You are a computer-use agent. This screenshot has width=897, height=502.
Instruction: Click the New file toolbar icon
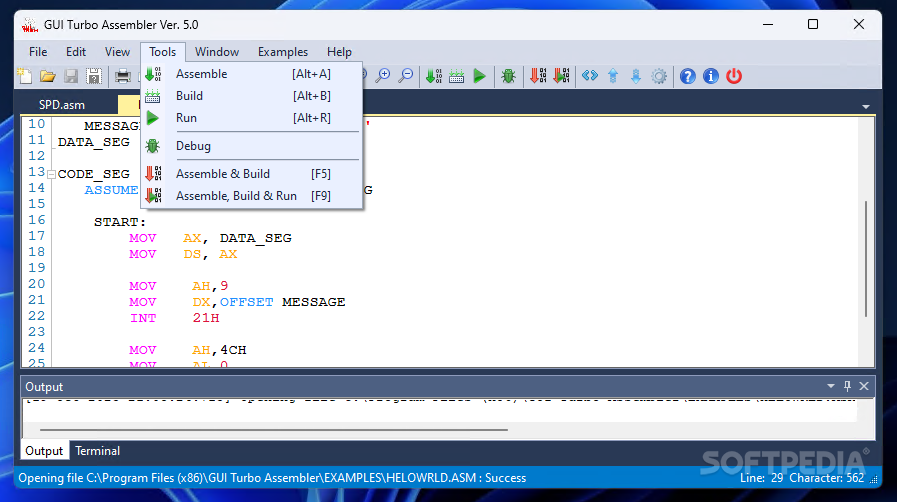pos(25,75)
